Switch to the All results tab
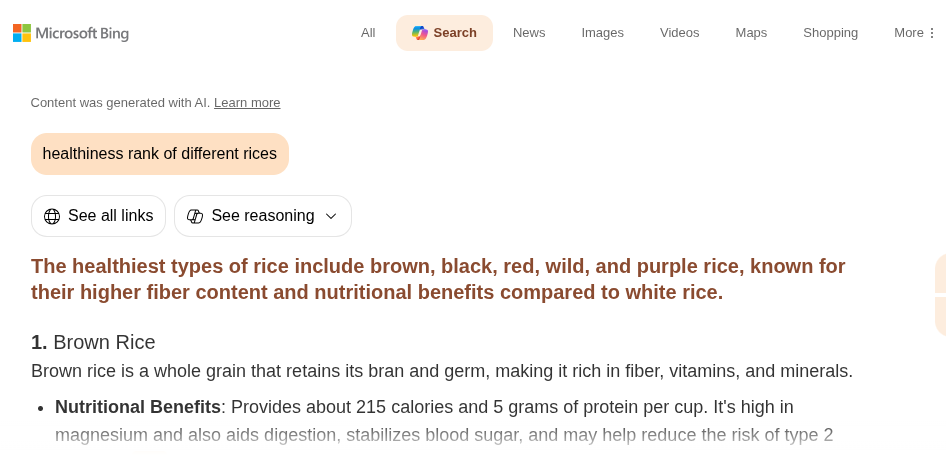946x461 pixels. pyautogui.click(x=368, y=33)
